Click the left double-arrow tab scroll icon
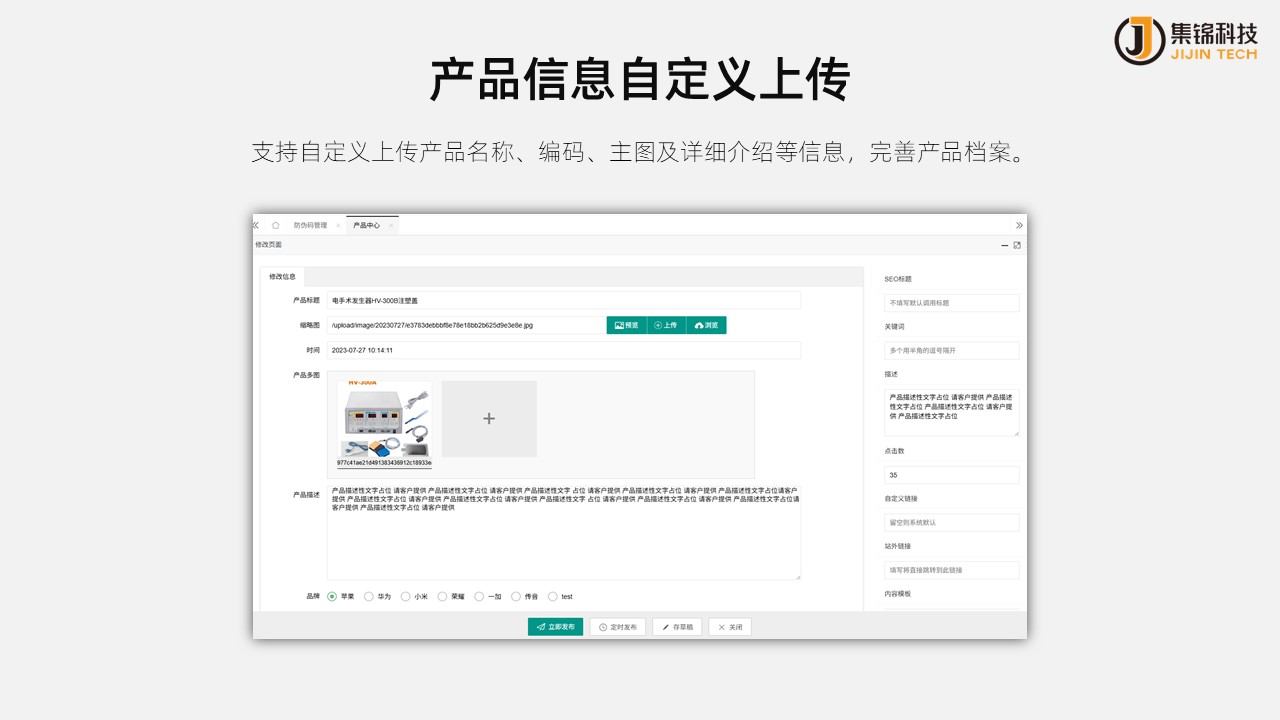The height and width of the screenshot is (720, 1280). pos(256,225)
